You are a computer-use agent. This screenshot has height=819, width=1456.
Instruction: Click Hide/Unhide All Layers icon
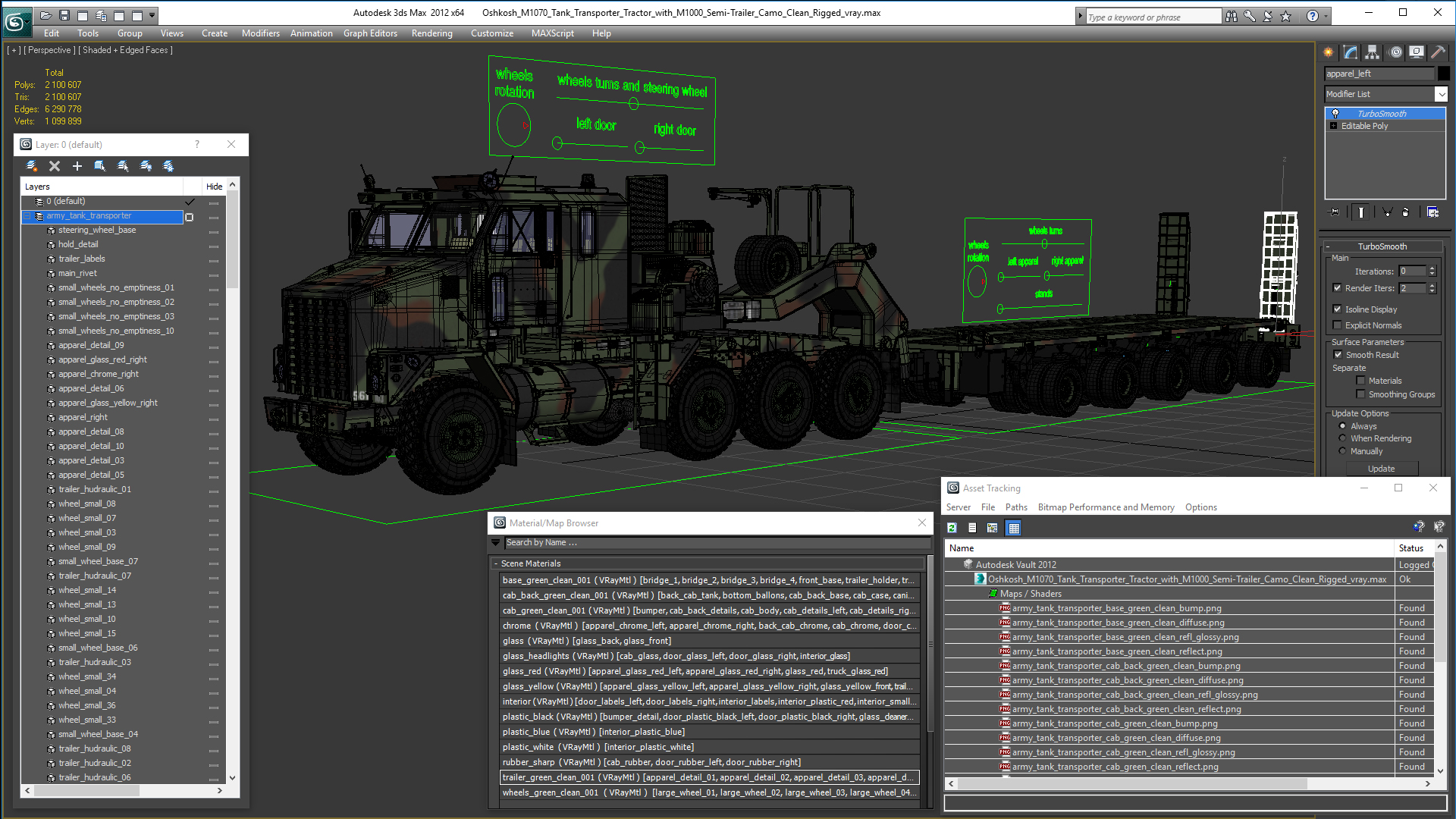pos(146,166)
